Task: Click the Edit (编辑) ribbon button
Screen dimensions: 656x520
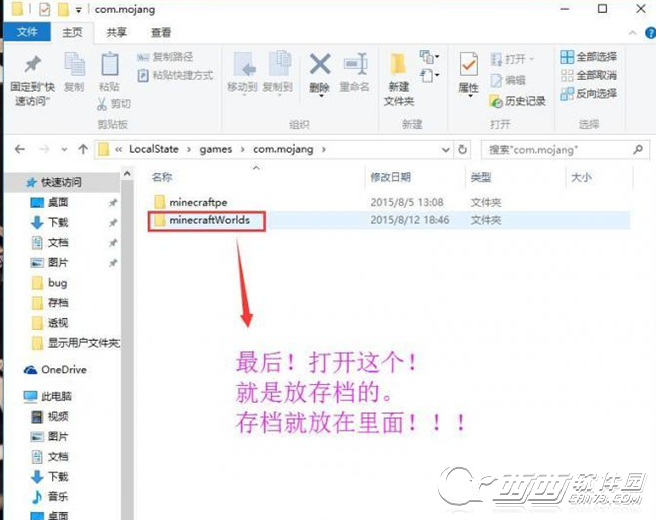Action: pyautogui.click(x=508, y=80)
